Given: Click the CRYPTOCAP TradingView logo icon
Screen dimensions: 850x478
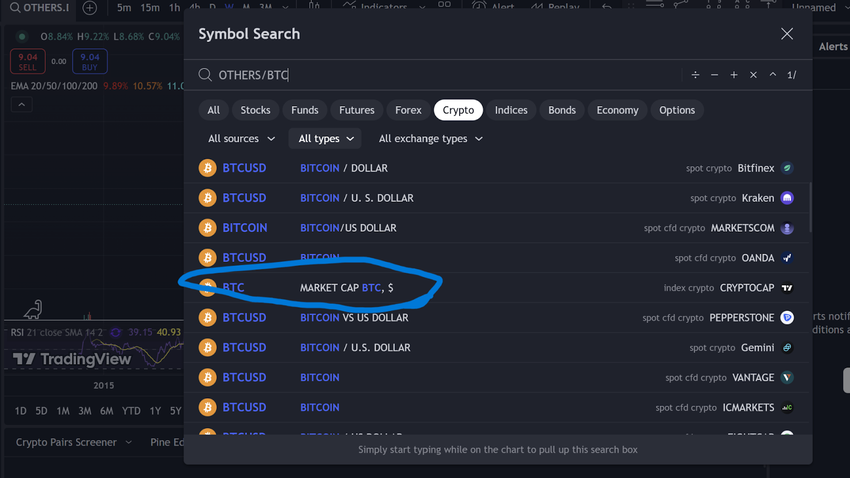Looking at the screenshot, I should click(x=787, y=288).
